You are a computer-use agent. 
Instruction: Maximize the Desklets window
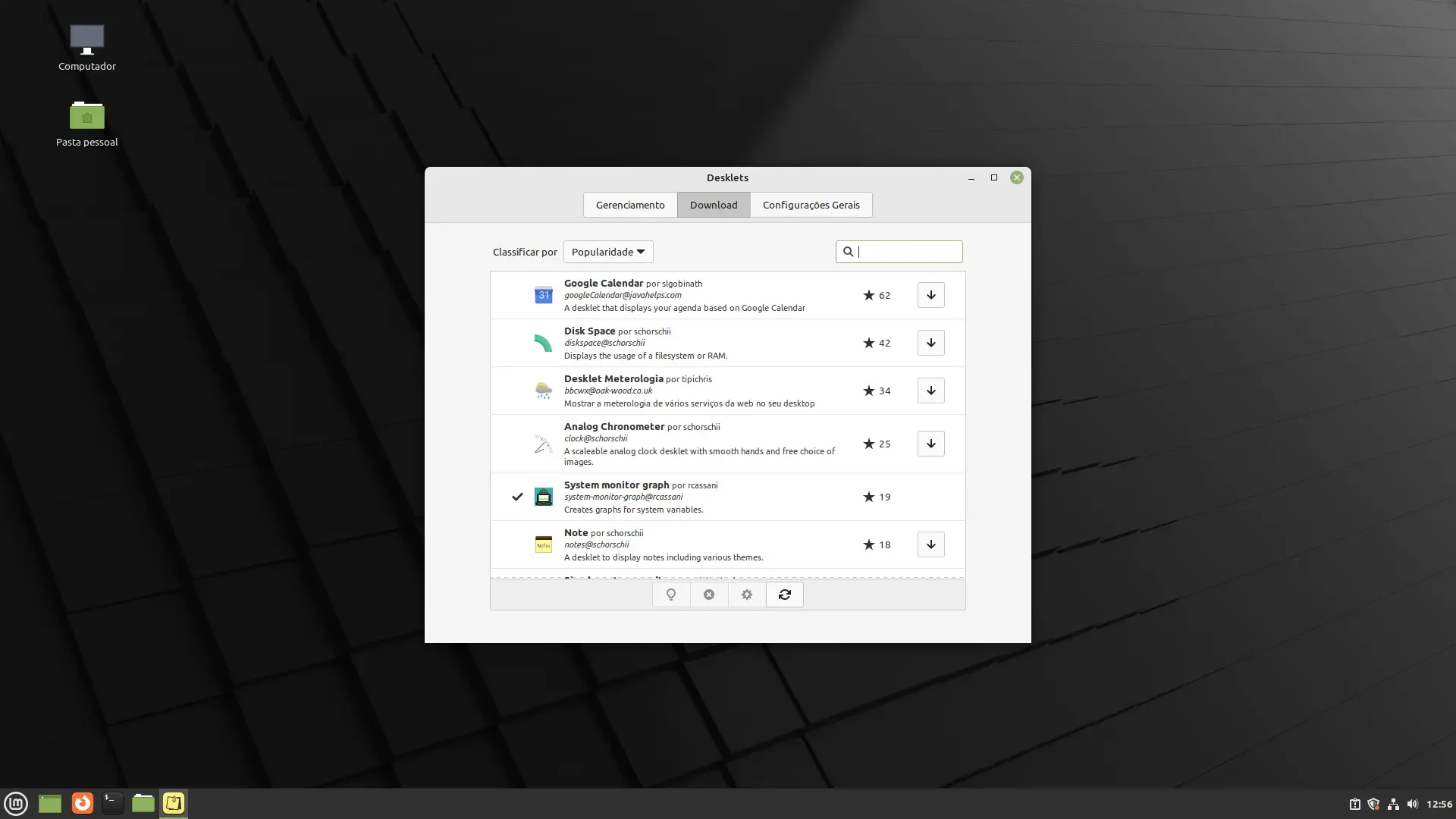tap(994, 177)
